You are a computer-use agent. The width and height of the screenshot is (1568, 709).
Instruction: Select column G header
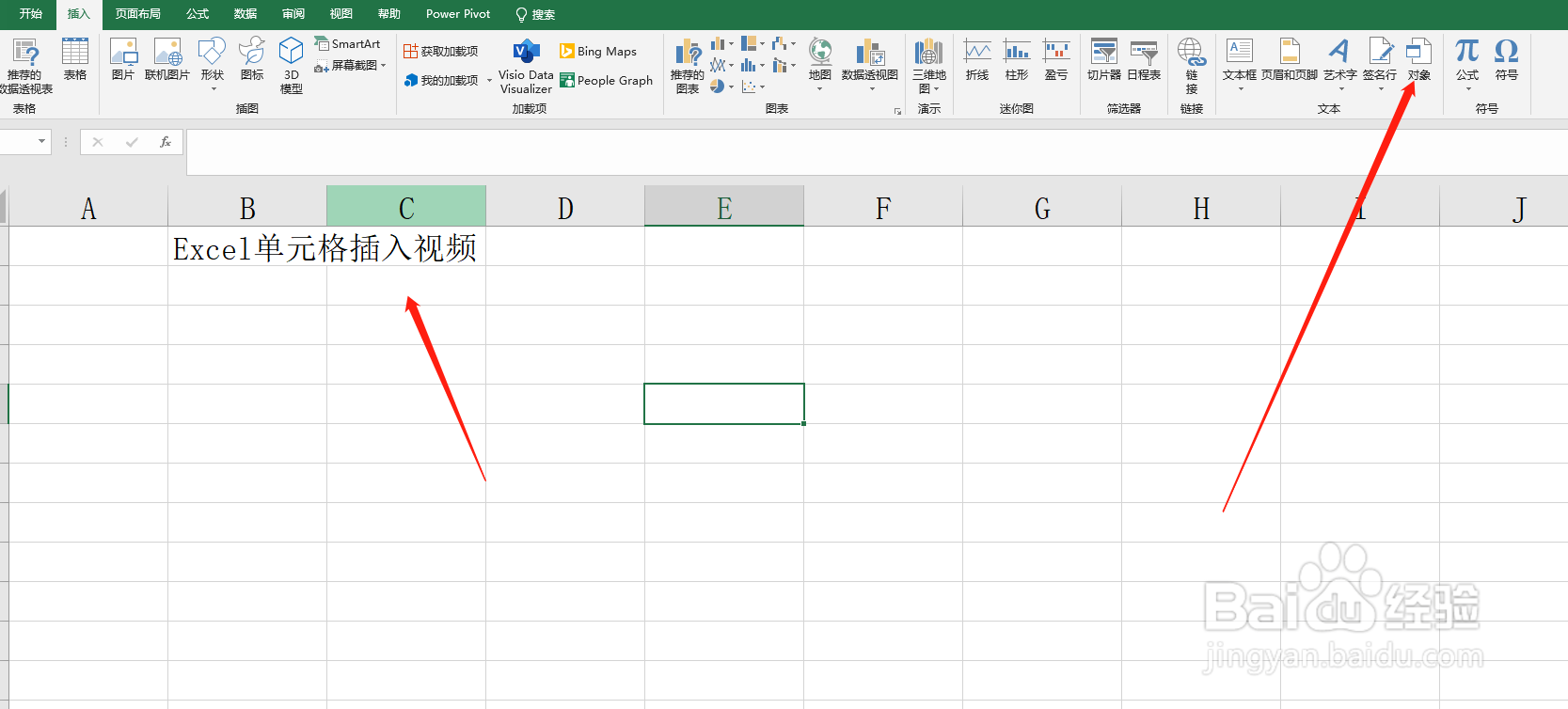coord(1042,207)
